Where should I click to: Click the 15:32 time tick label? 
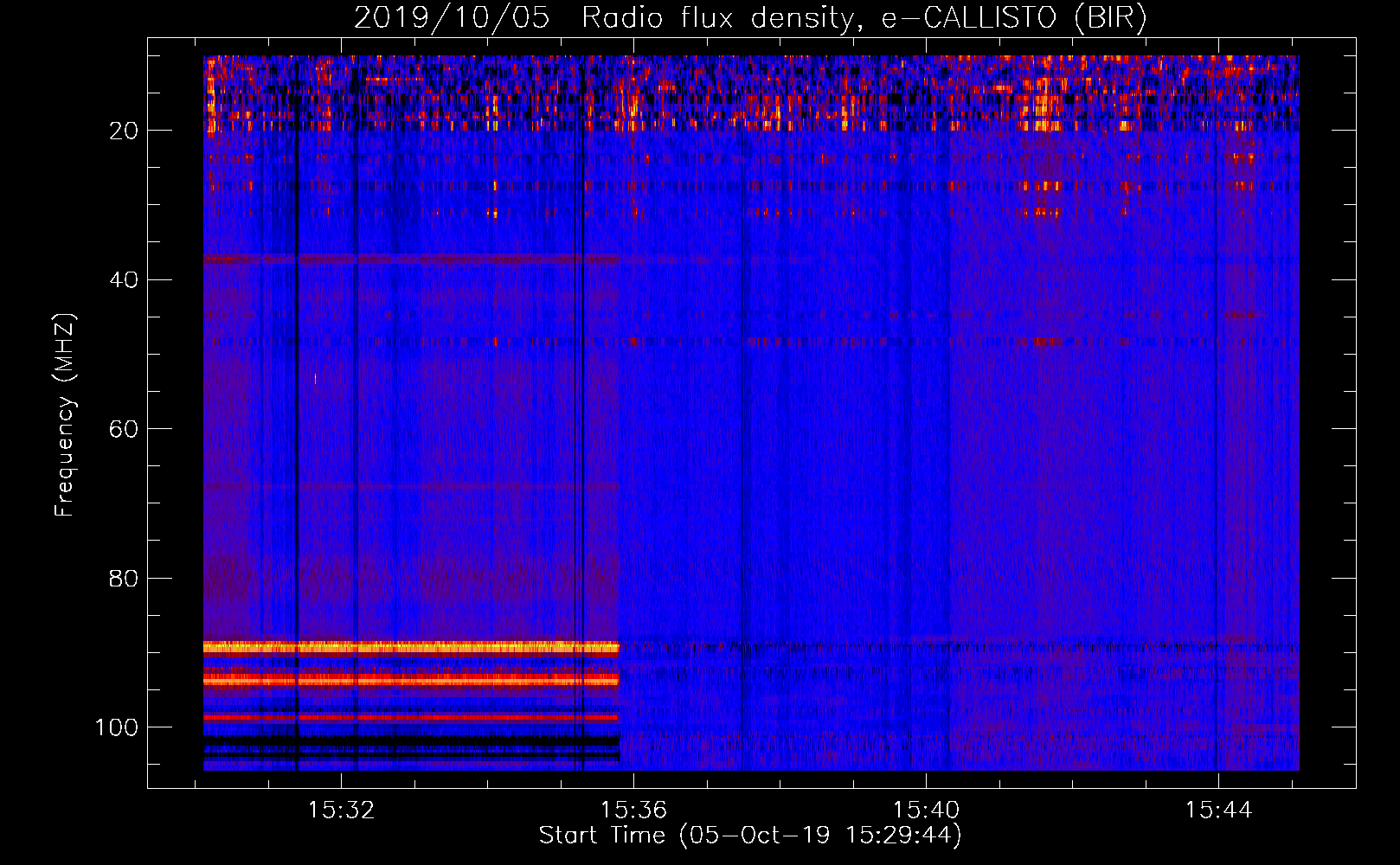coord(341,810)
